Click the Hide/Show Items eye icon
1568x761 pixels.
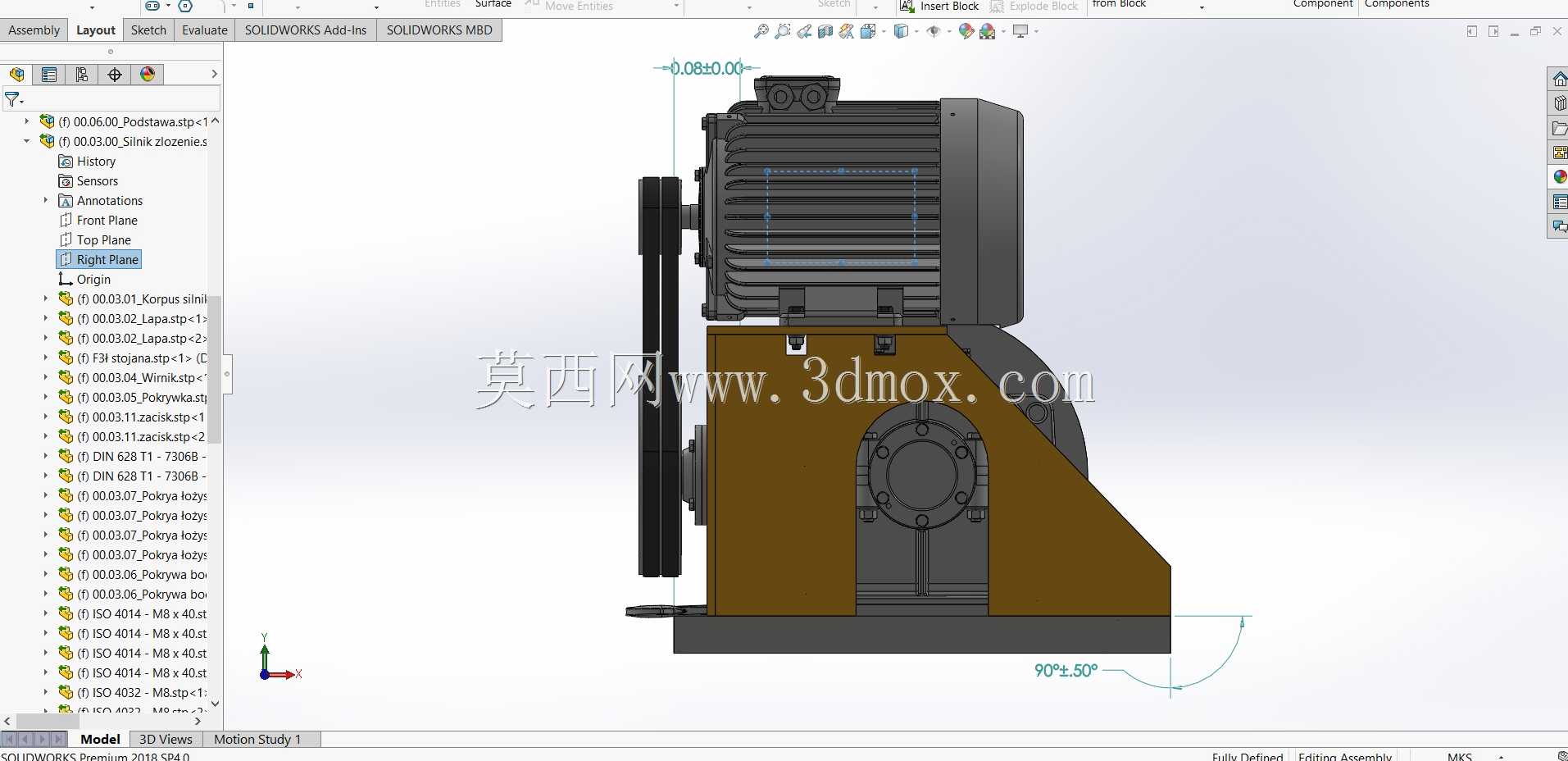(933, 31)
